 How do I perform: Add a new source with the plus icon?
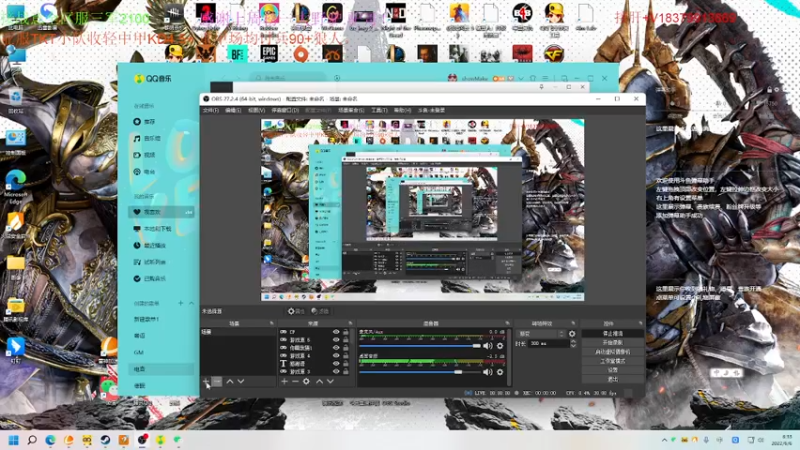coord(285,381)
